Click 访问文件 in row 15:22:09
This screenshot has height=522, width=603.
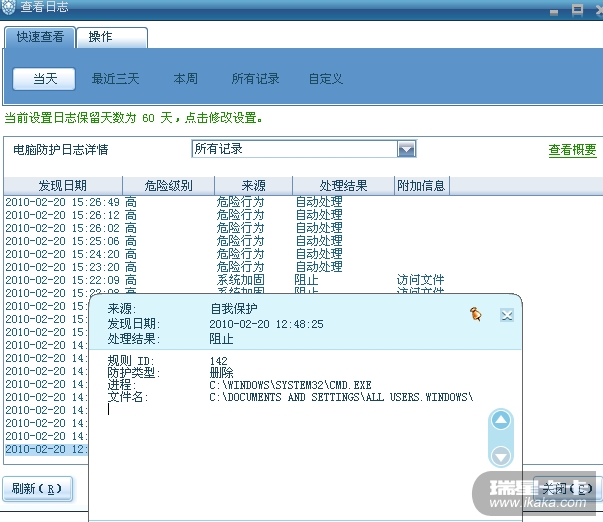click(x=420, y=280)
